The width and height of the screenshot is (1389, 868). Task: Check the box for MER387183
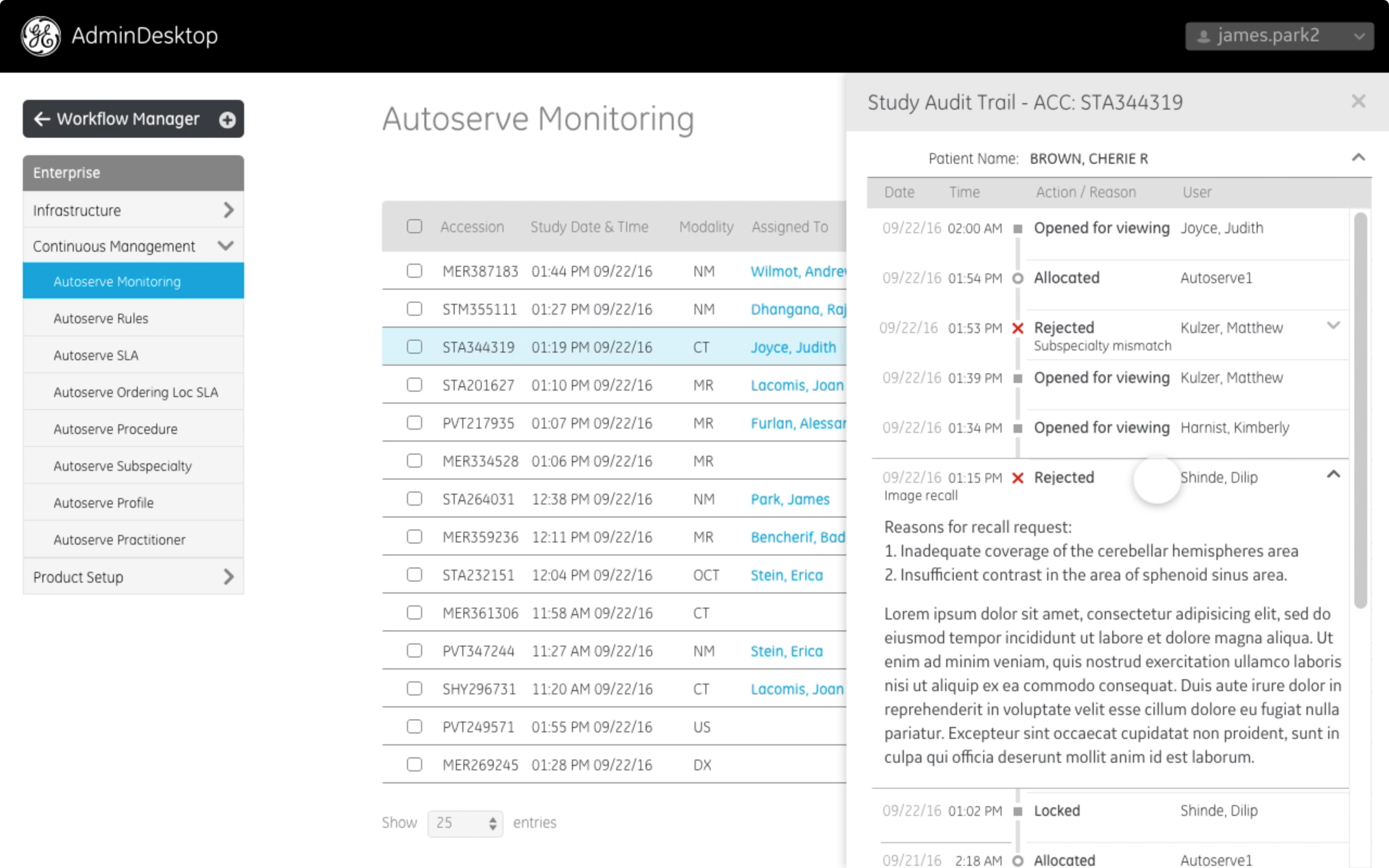coord(415,270)
